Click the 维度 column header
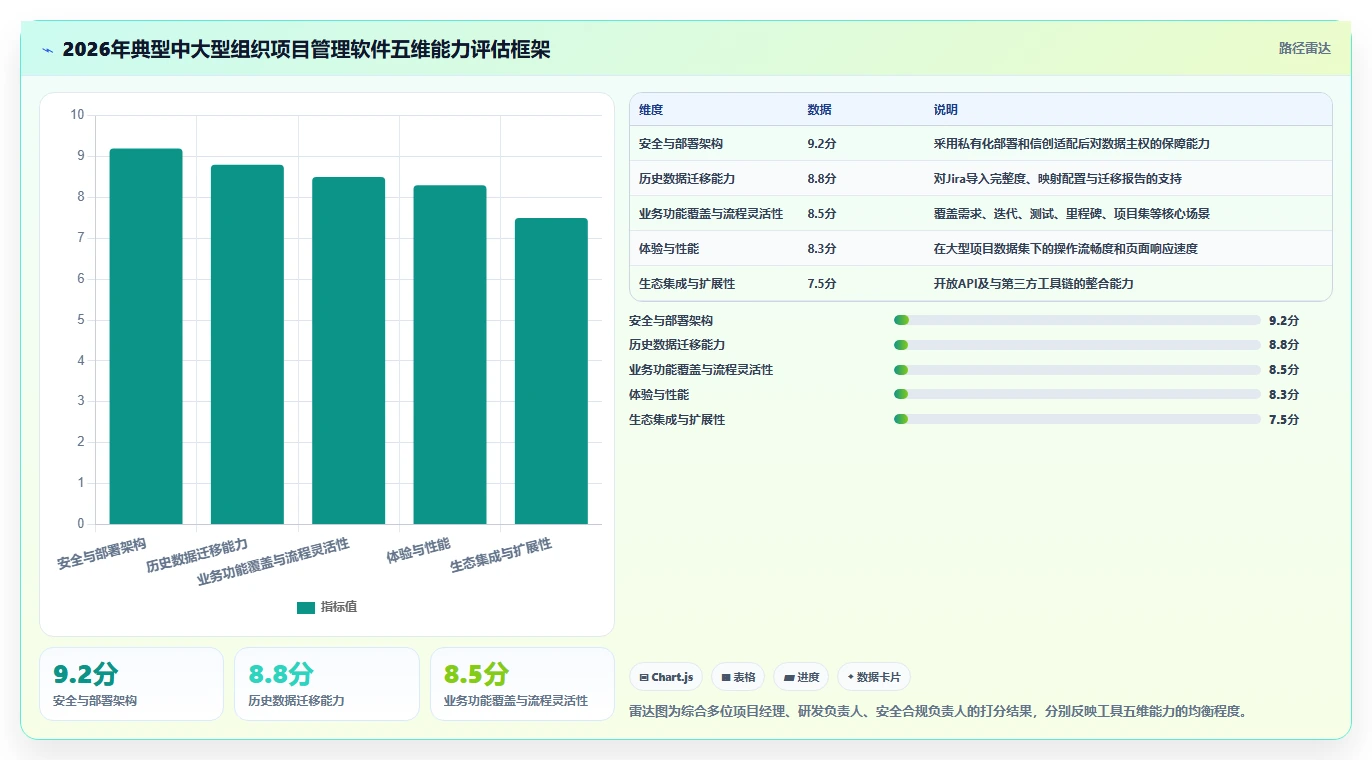Viewport: 1372px width, 760px height. click(x=651, y=110)
